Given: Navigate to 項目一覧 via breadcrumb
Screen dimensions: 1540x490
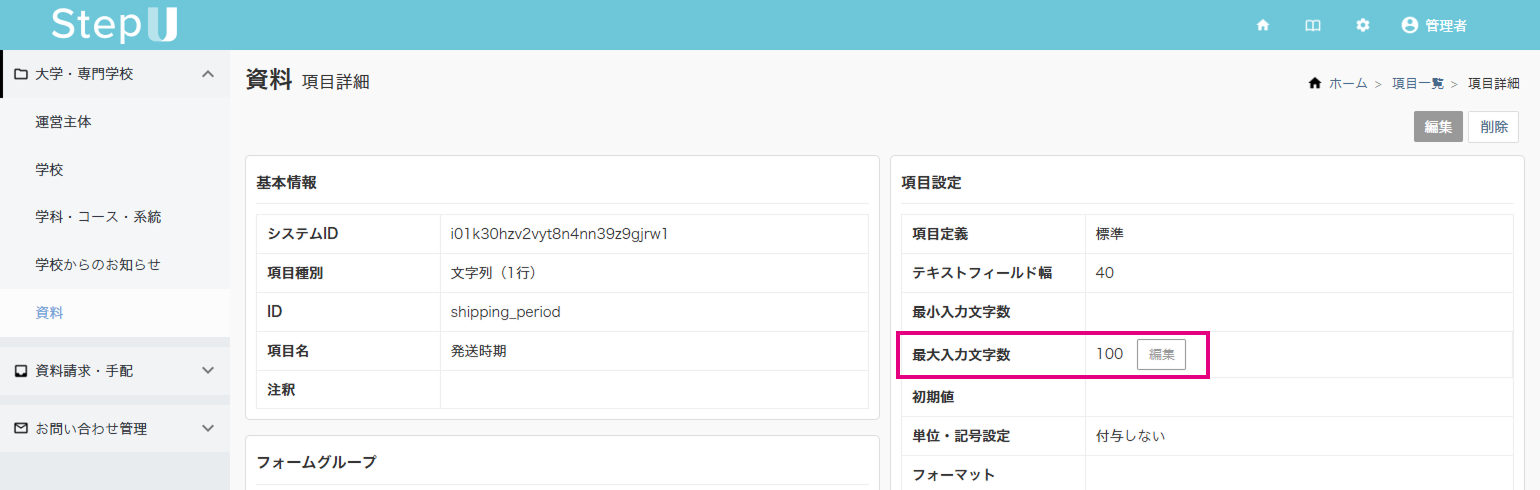Looking at the screenshot, I should click(1419, 84).
